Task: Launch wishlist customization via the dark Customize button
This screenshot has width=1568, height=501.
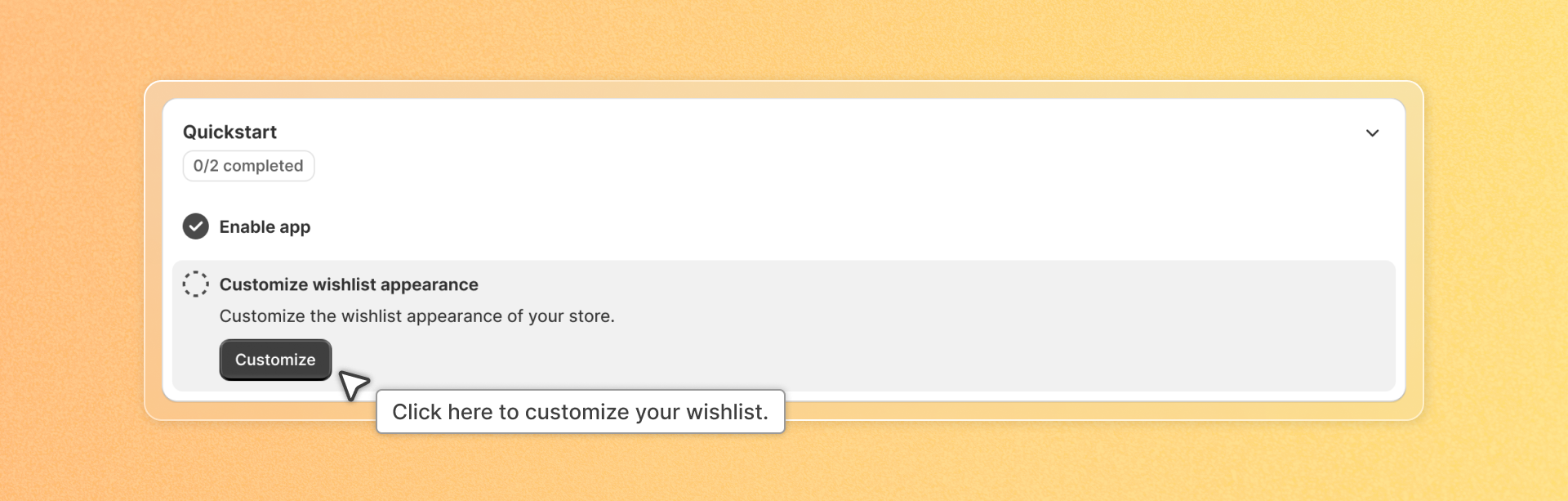Action: pyautogui.click(x=275, y=360)
